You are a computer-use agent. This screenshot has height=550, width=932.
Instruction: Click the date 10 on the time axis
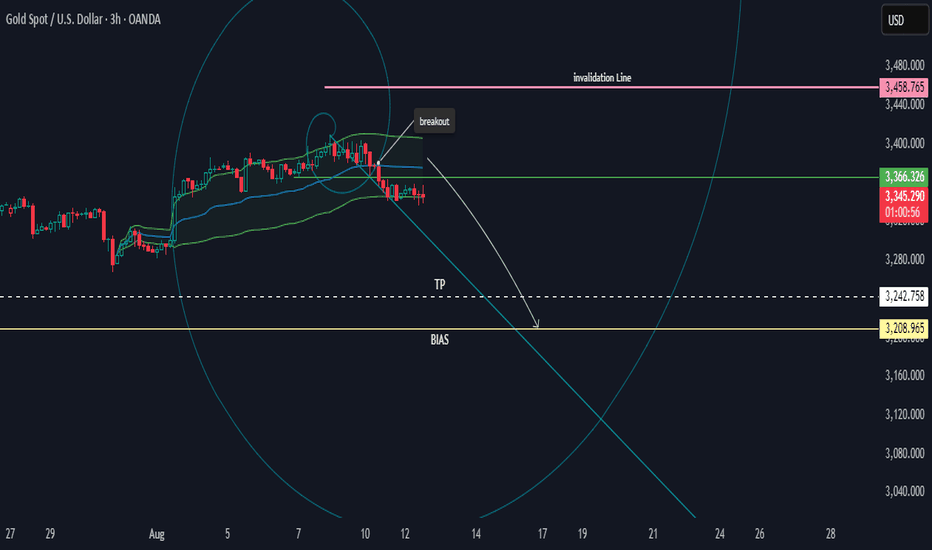tap(365, 534)
